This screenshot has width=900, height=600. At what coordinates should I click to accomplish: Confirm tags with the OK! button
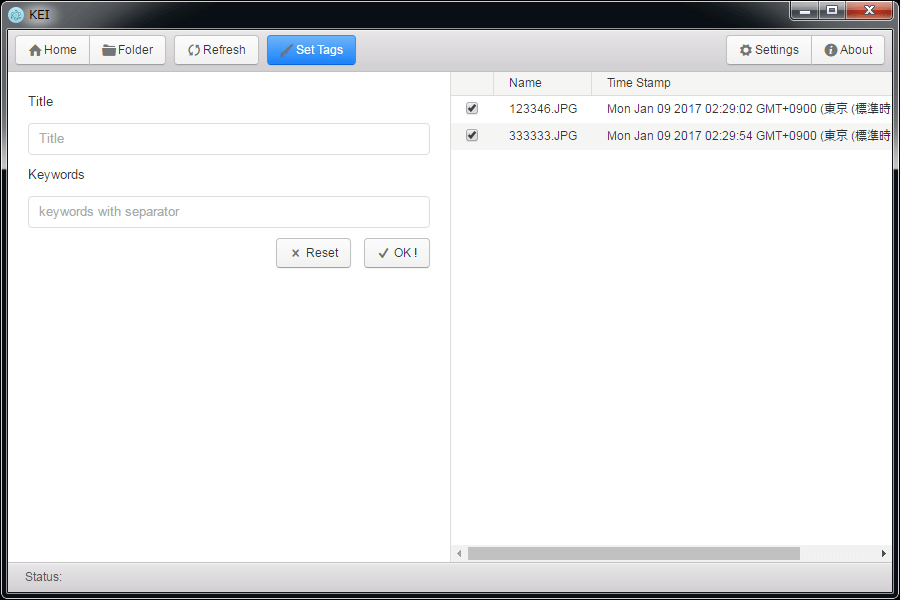coord(397,253)
